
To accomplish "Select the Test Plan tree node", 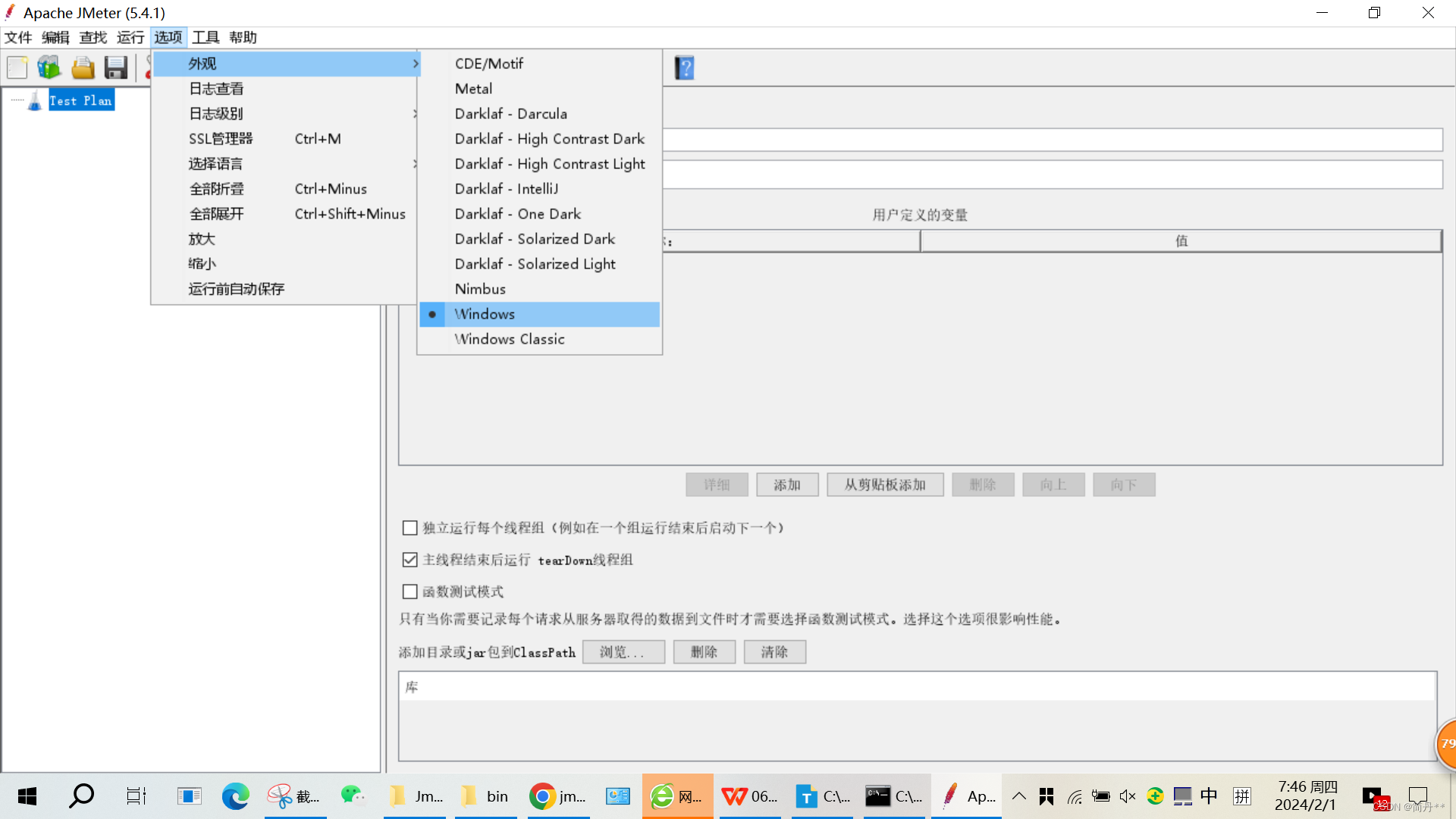I will 81,100.
